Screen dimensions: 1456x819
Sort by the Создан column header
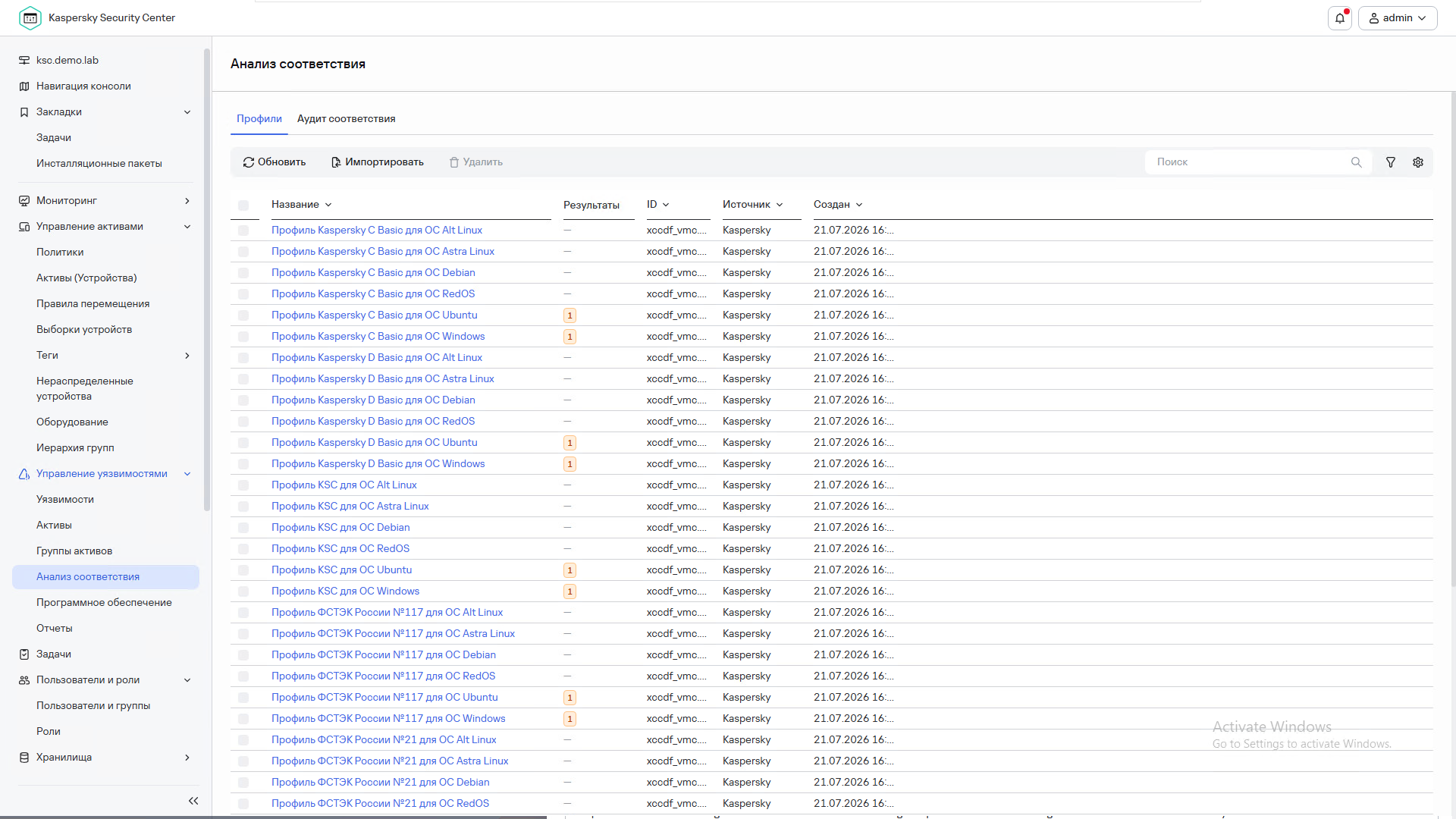838,205
